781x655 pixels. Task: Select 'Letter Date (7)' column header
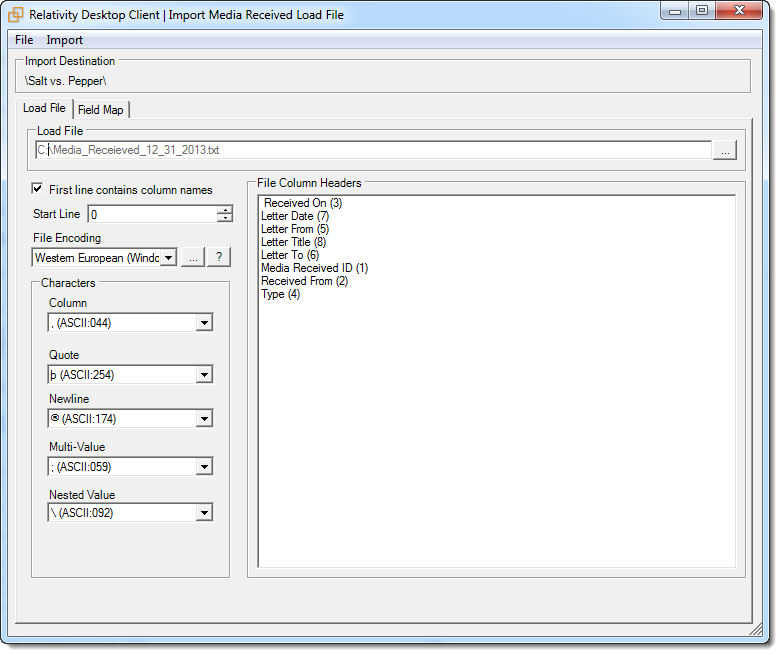point(295,216)
